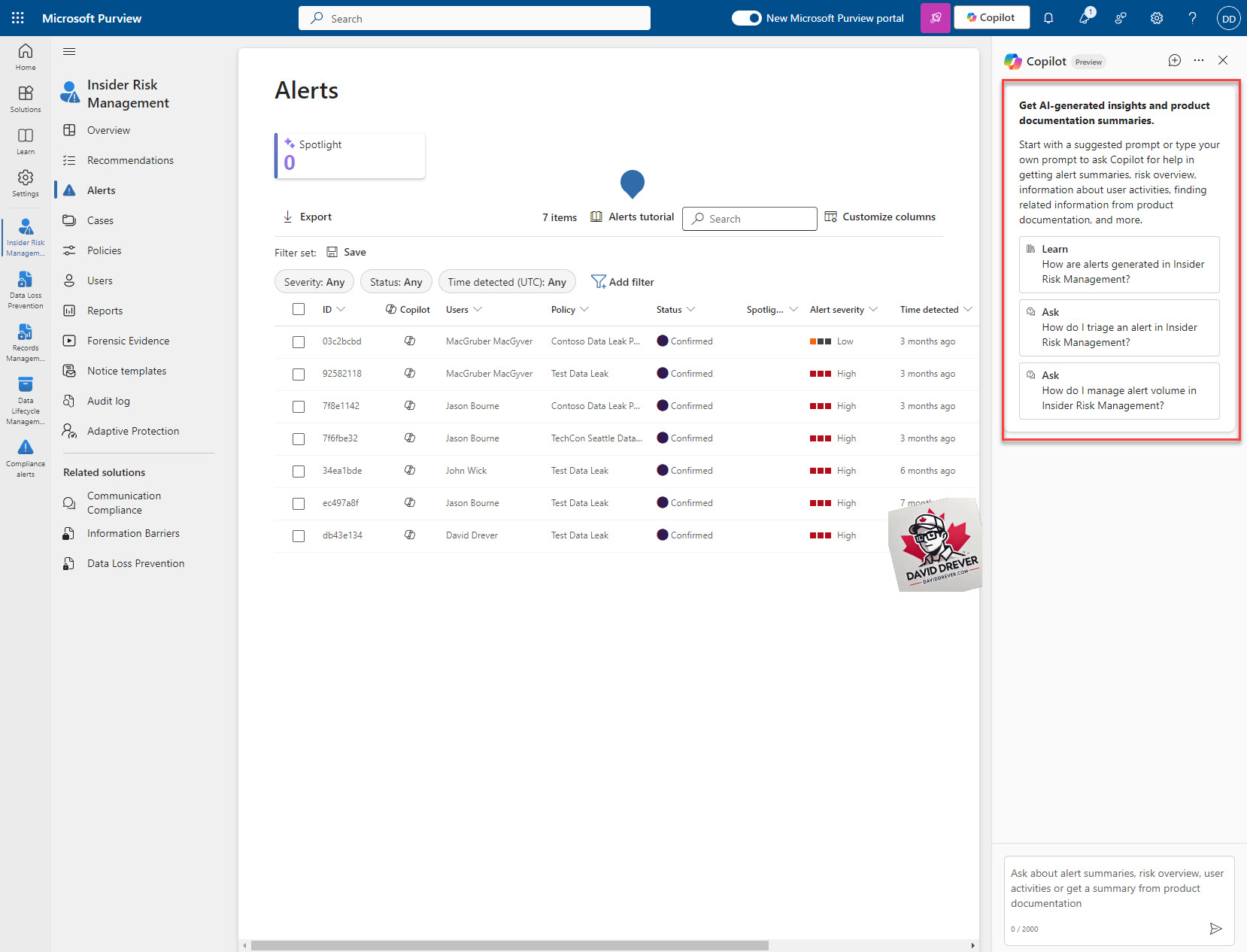Click the Copilot prompt text area
1247x952 pixels.
click(1119, 889)
